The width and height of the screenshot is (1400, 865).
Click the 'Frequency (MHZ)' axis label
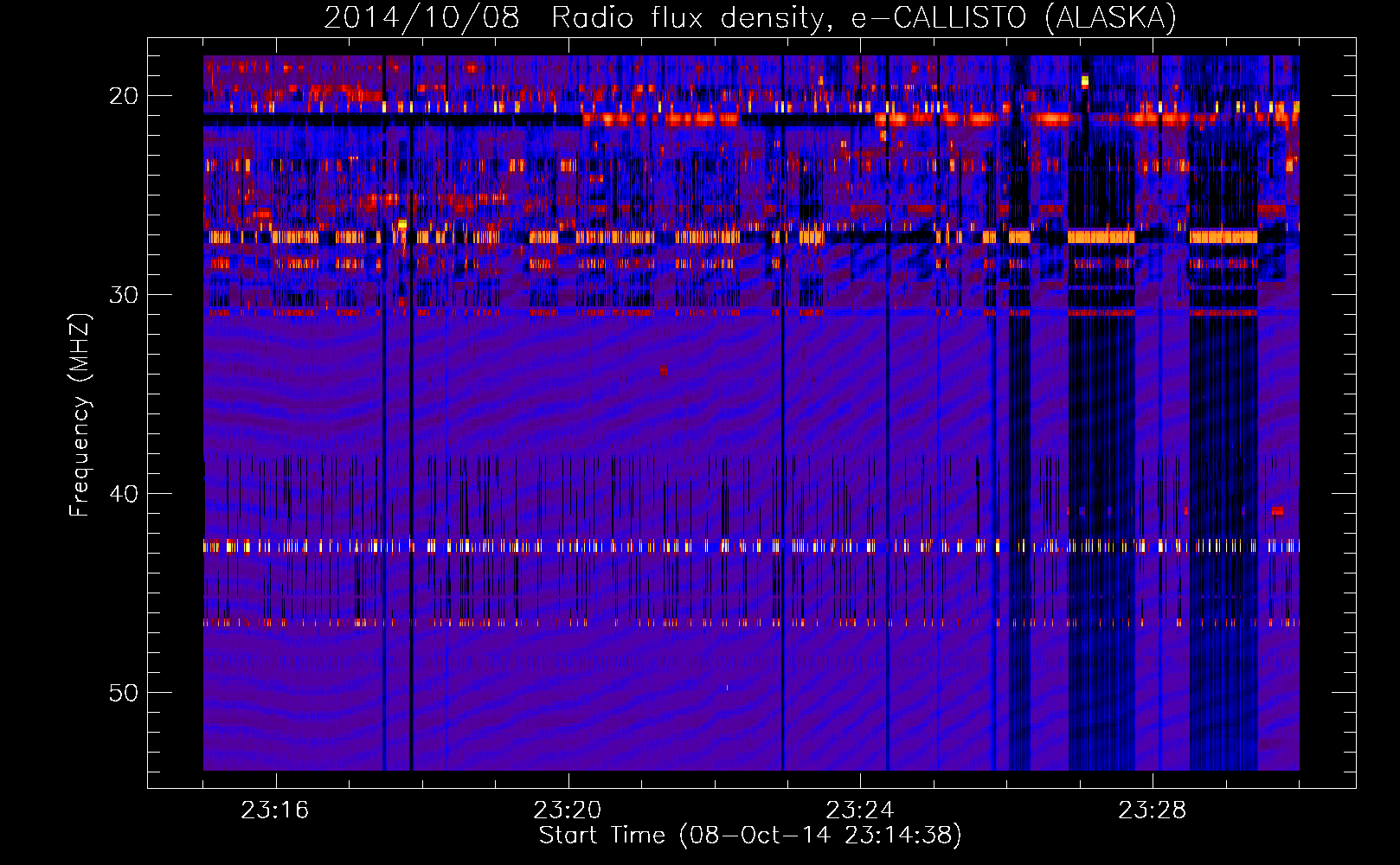click(80, 415)
